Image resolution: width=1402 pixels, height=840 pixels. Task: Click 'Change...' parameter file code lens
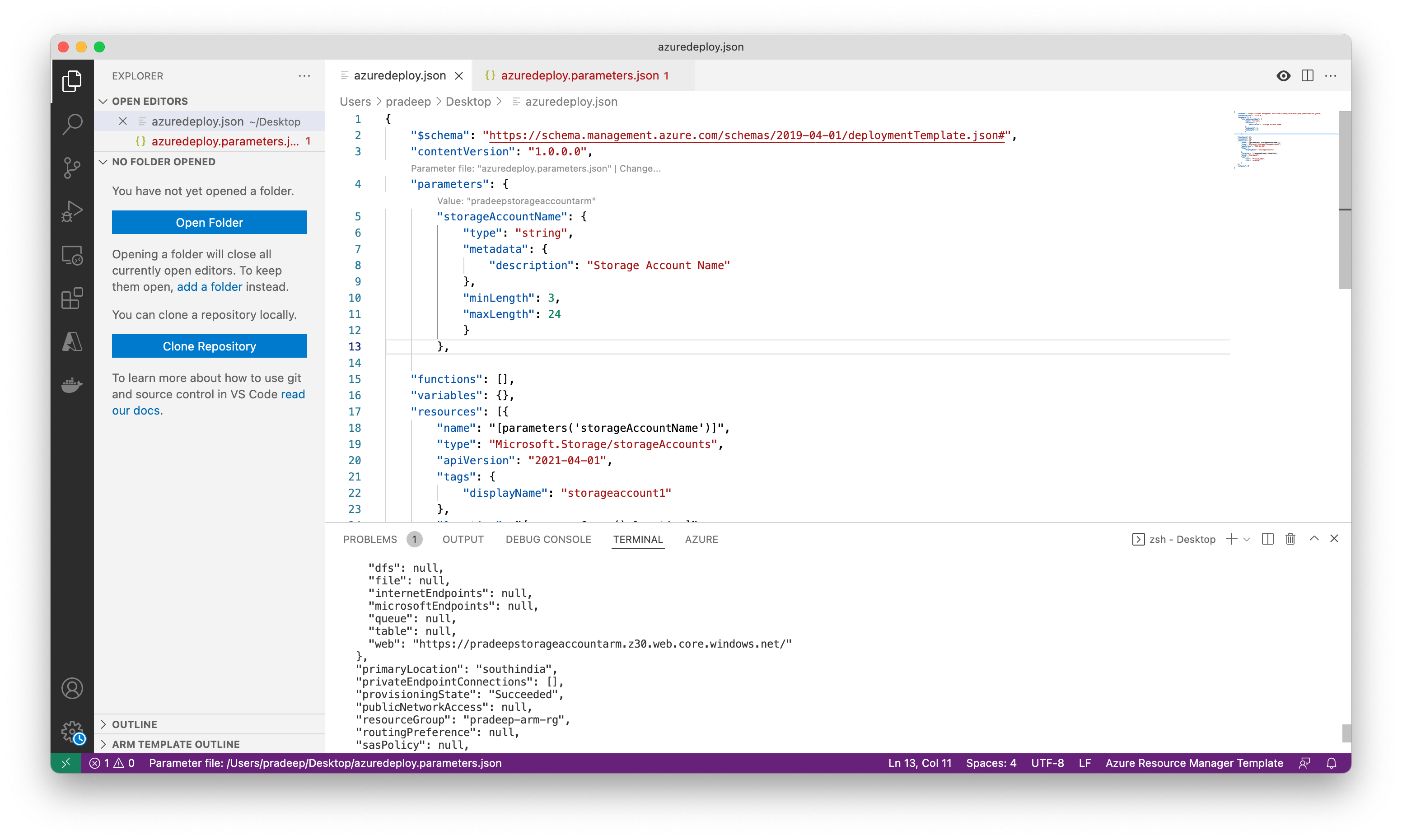pyautogui.click(x=640, y=169)
